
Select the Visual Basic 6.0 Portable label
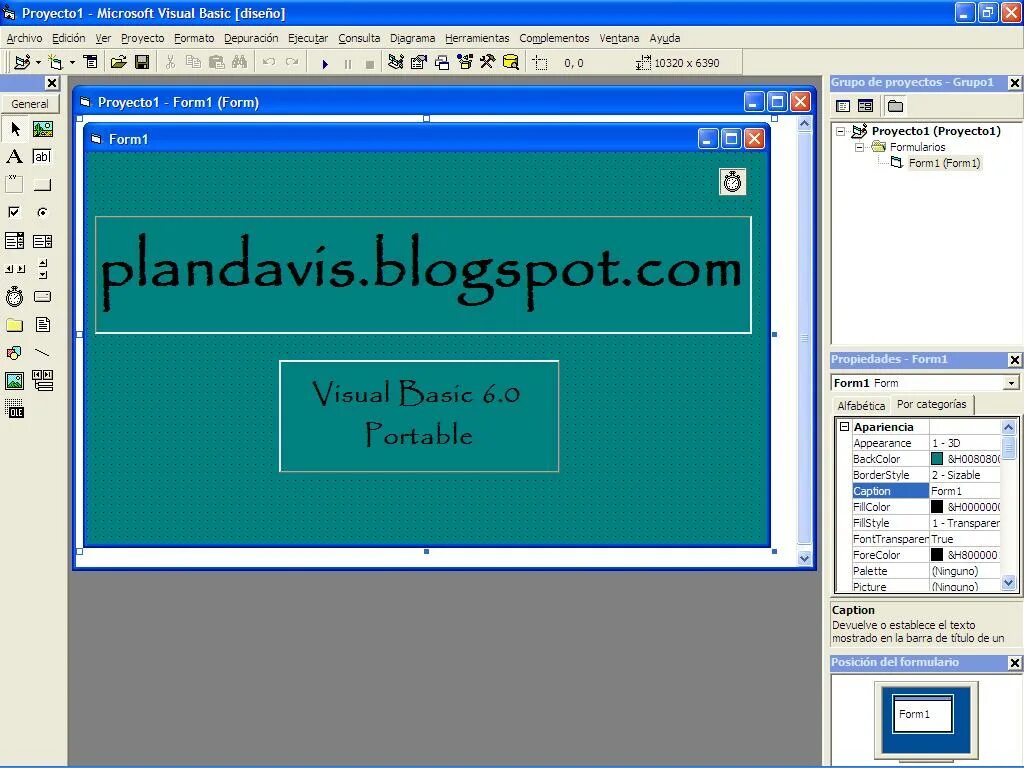point(419,416)
